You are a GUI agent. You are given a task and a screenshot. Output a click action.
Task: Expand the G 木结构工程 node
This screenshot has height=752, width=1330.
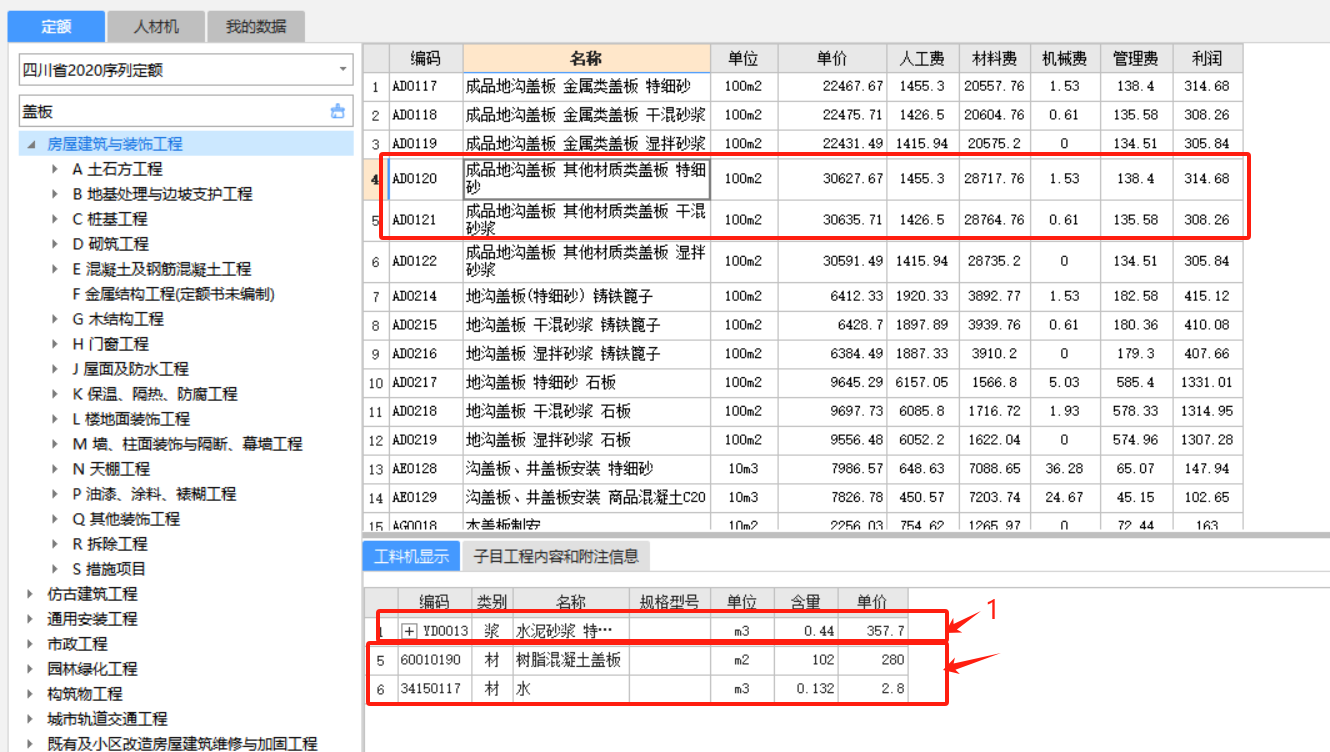pos(56,319)
